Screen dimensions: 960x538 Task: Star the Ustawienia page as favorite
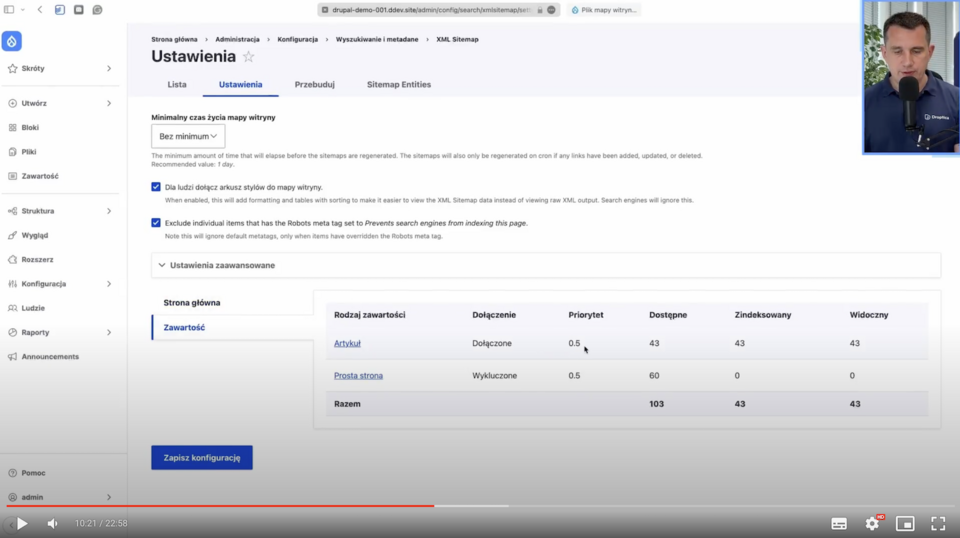[x=249, y=57]
